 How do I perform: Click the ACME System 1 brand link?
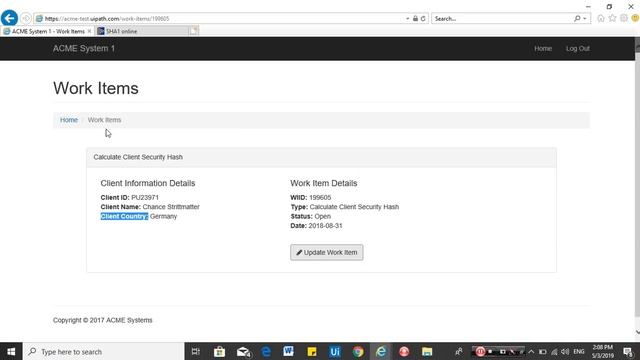coord(84,48)
